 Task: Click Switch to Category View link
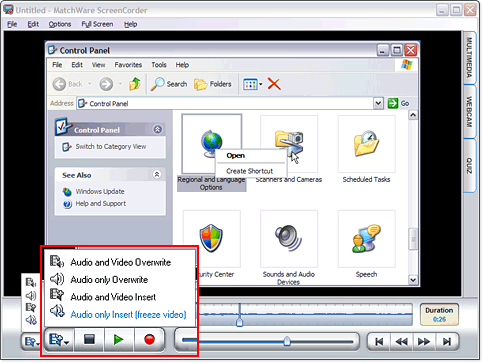110,147
